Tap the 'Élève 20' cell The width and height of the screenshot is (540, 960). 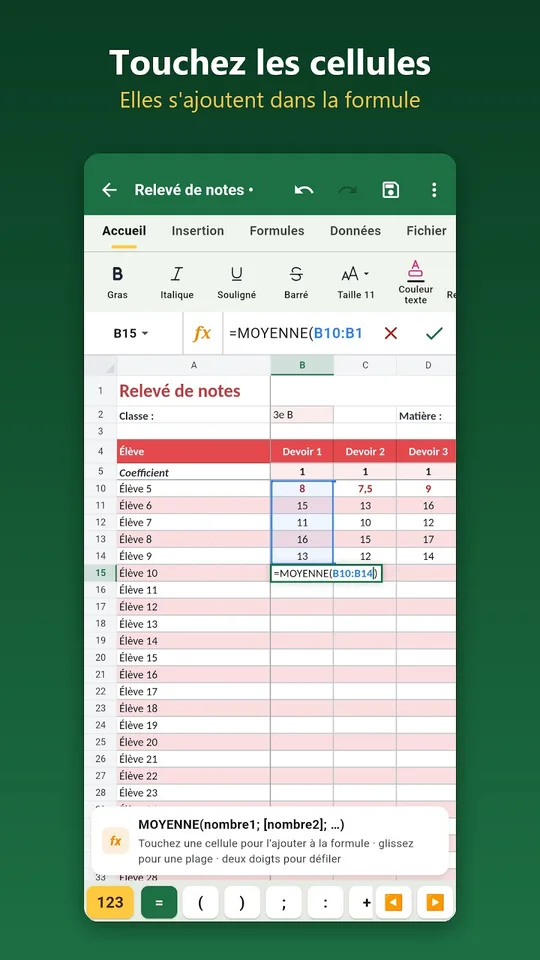pyautogui.click(x=193, y=742)
